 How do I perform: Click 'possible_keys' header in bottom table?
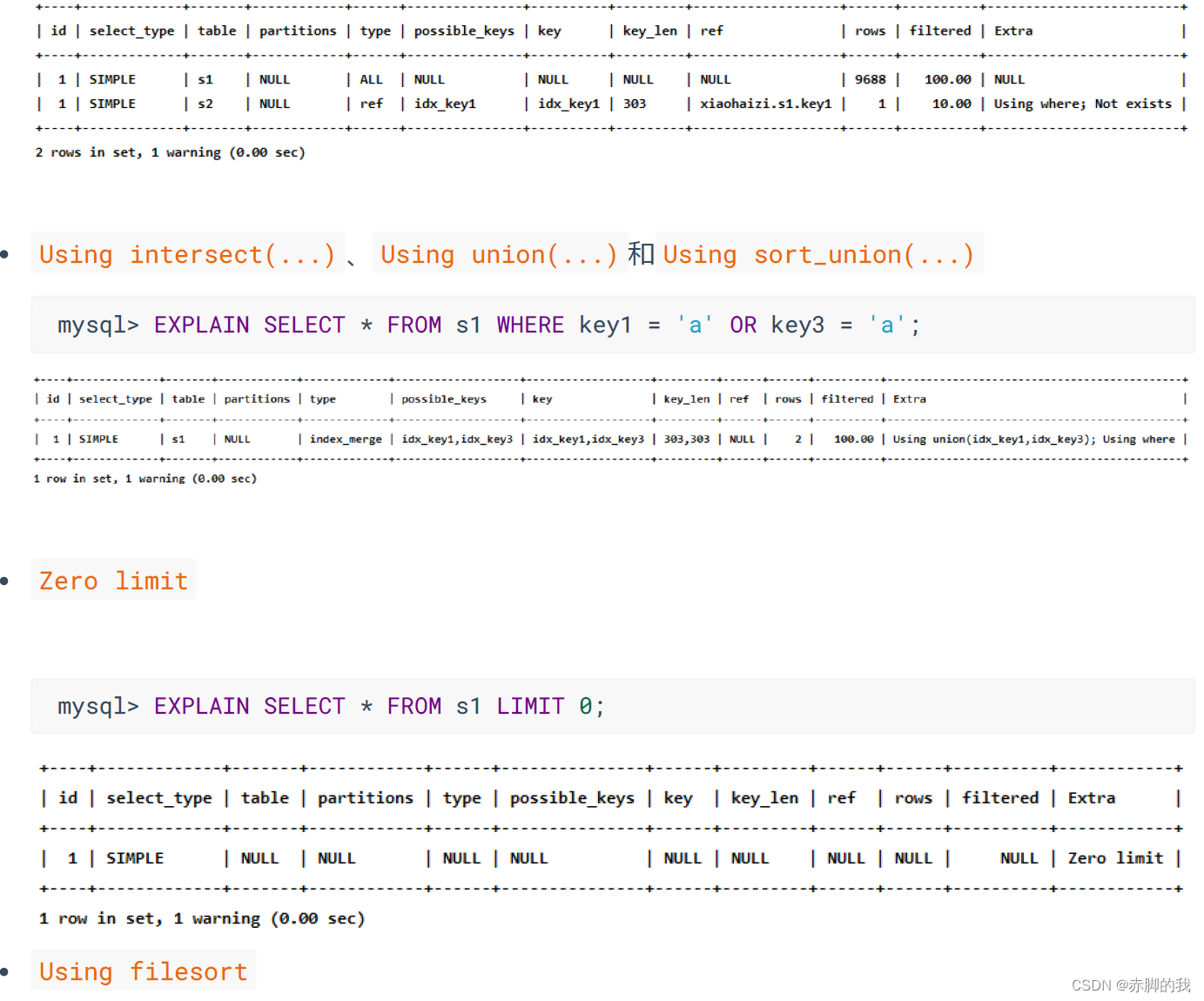click(572, 798)
